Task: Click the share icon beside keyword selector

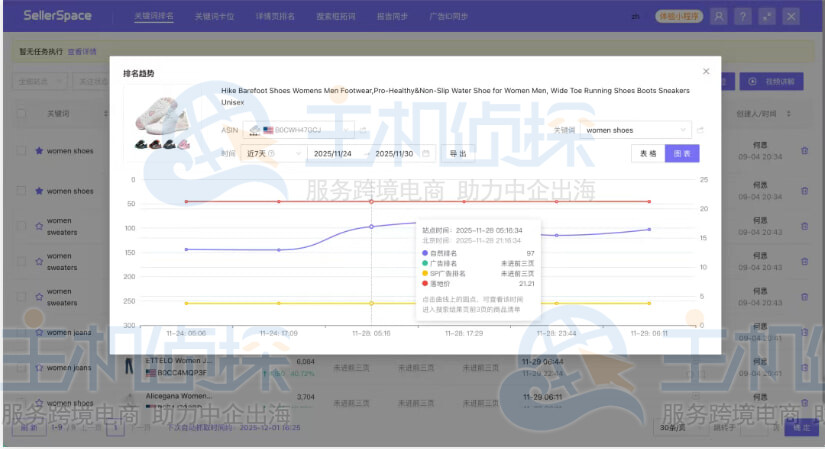Action: 700,130
